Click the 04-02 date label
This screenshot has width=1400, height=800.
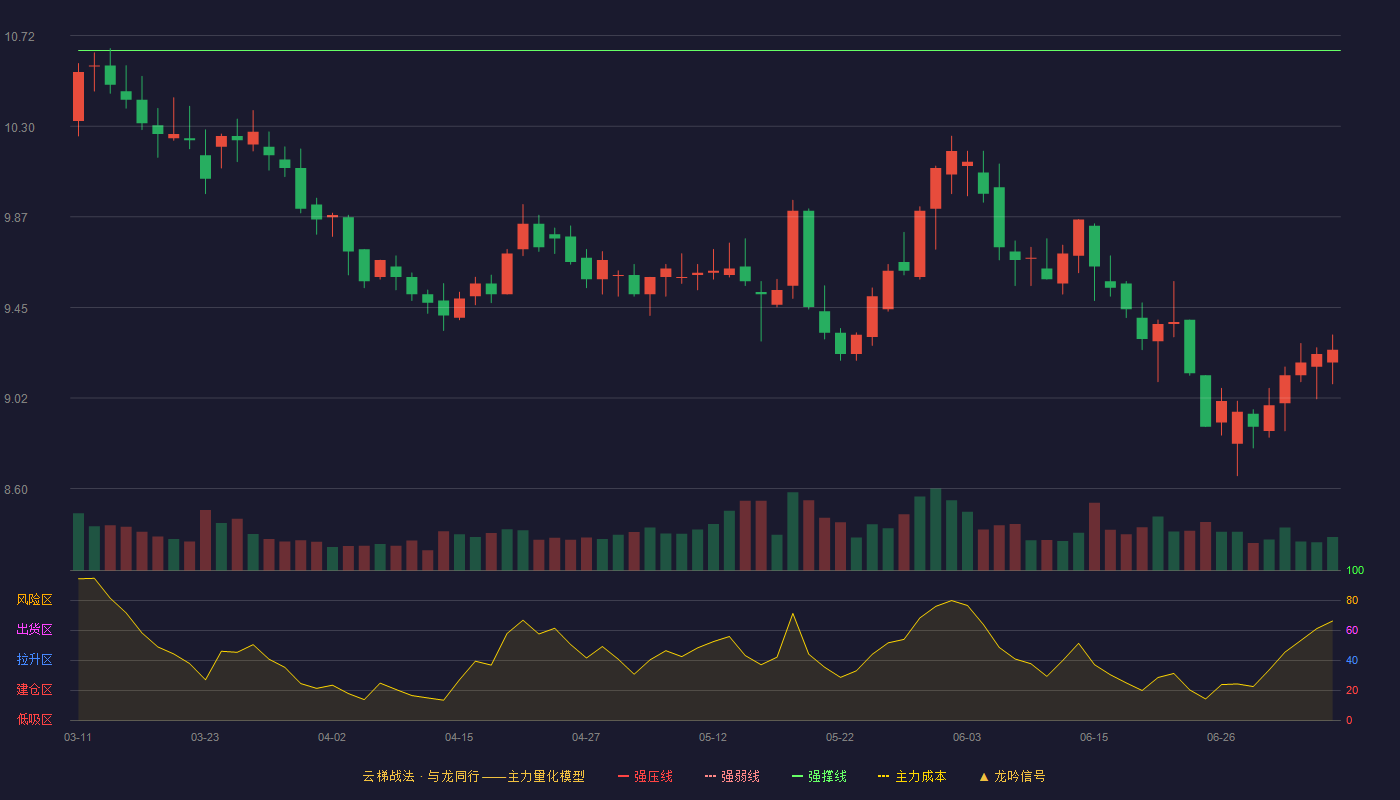332,737
